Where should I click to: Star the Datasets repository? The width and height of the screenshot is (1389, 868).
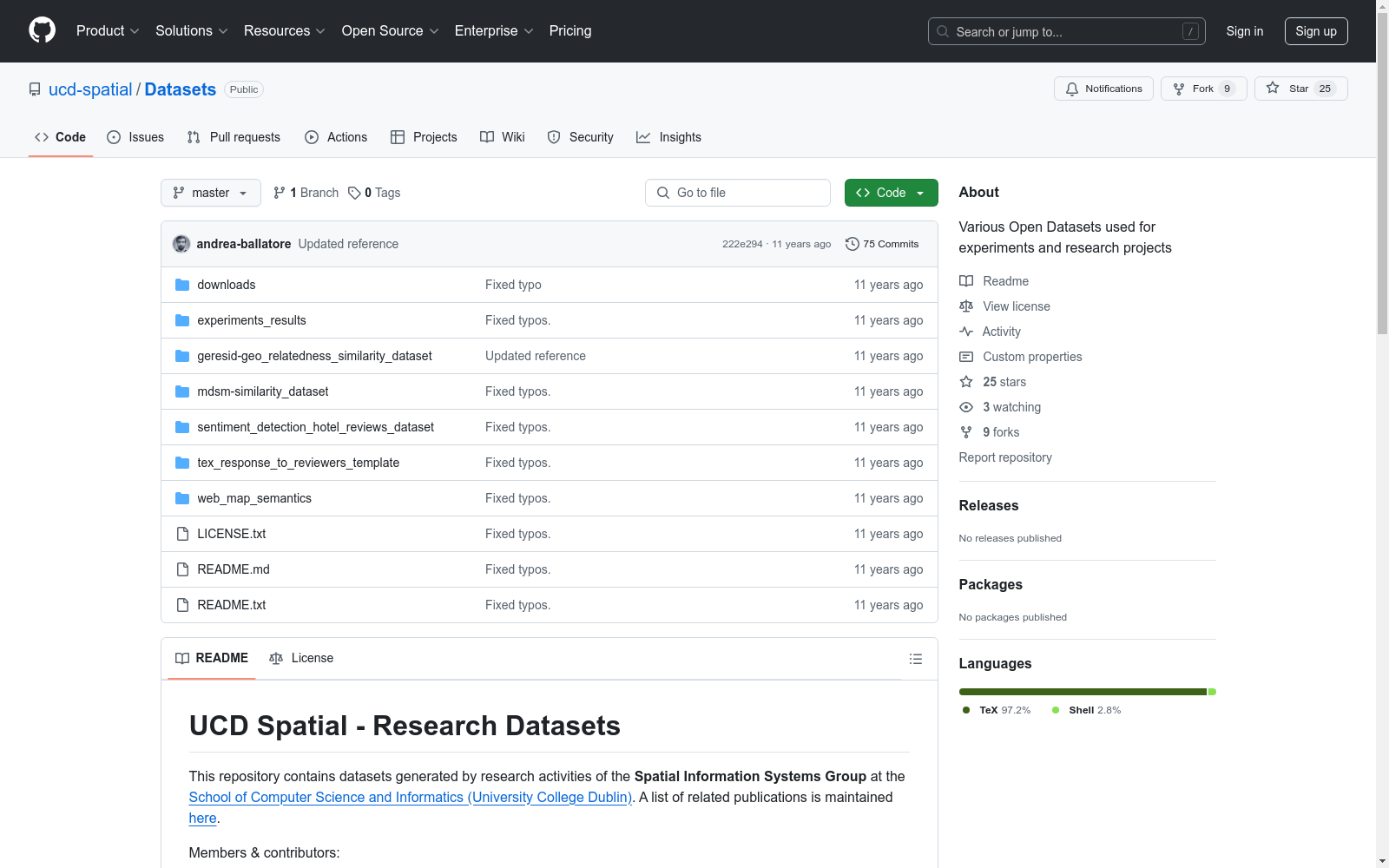pyautogui.click(x=1301, y=89)
